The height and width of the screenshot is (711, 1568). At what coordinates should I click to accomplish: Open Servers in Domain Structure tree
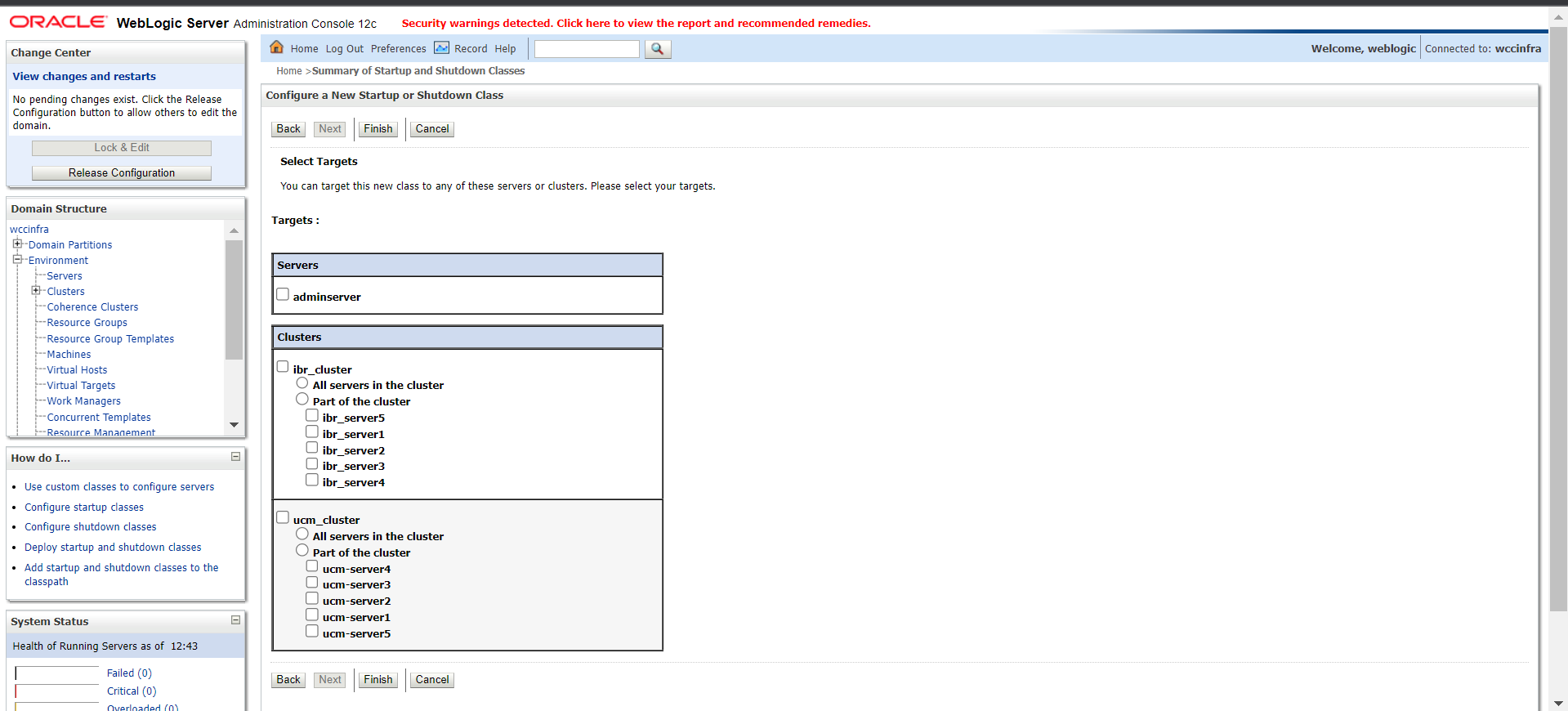[65, 276]
